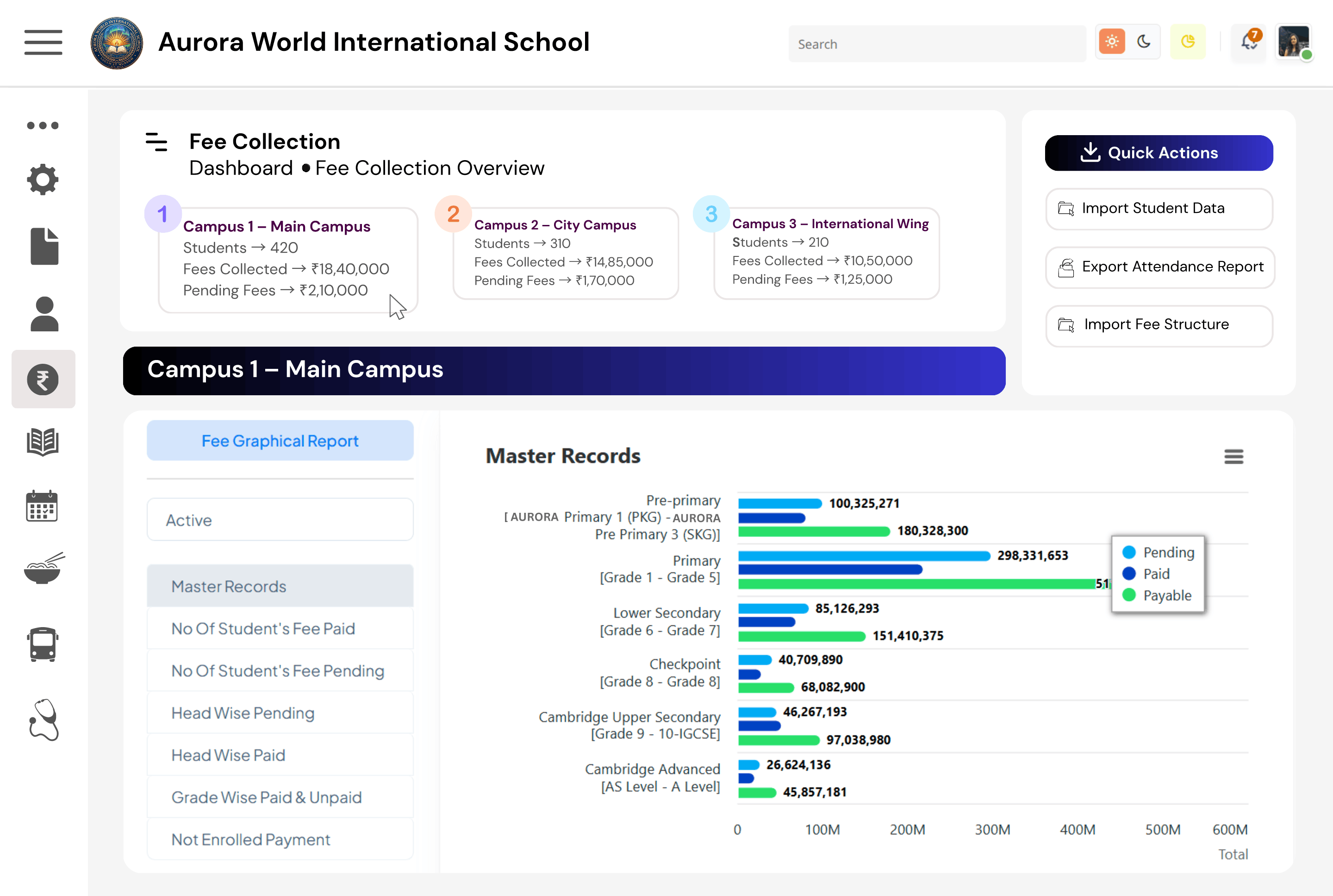Open the Library book icon in sidebar
Image resolution: width=1333 pixels, height=896 pixels.
[x=43, y=442]
